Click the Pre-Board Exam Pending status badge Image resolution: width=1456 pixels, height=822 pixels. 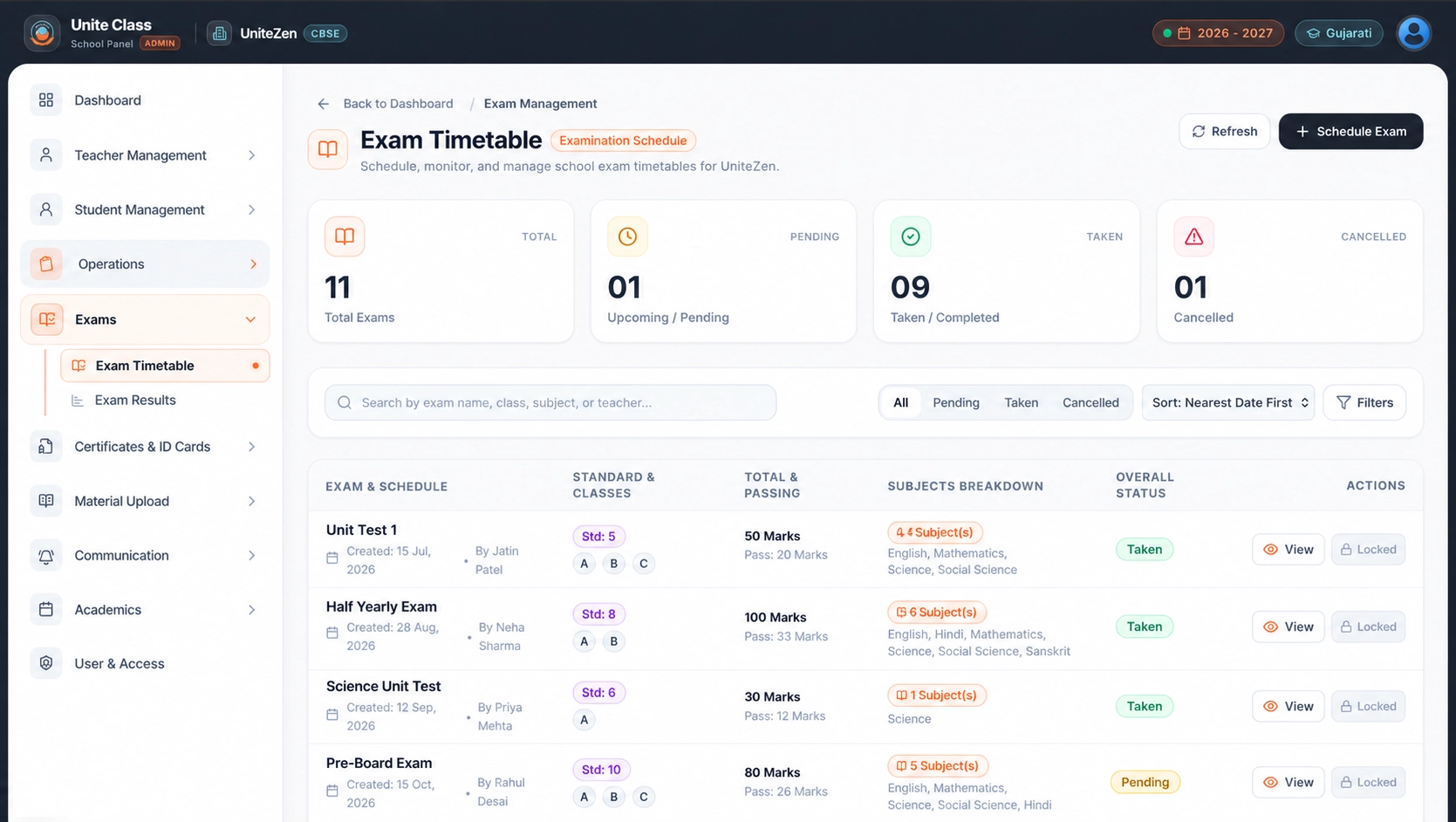[x=1145, y=782]
